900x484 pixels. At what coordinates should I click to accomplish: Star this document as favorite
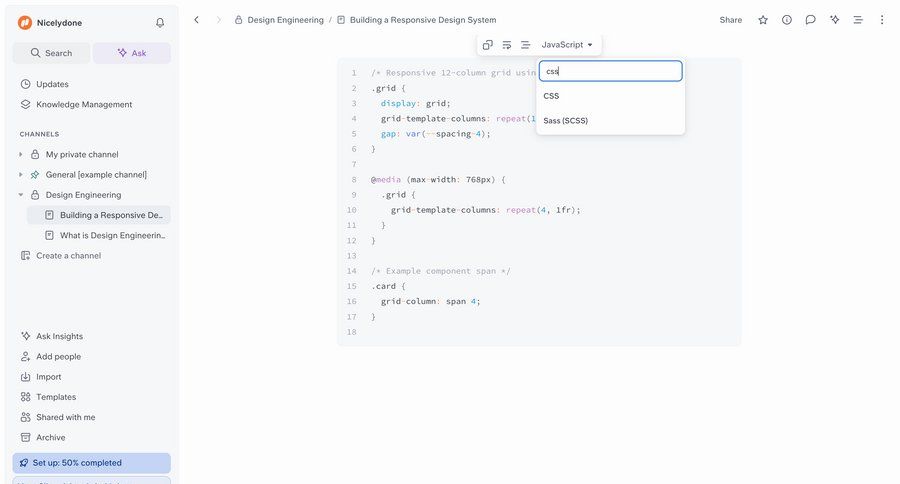point(763,20)
